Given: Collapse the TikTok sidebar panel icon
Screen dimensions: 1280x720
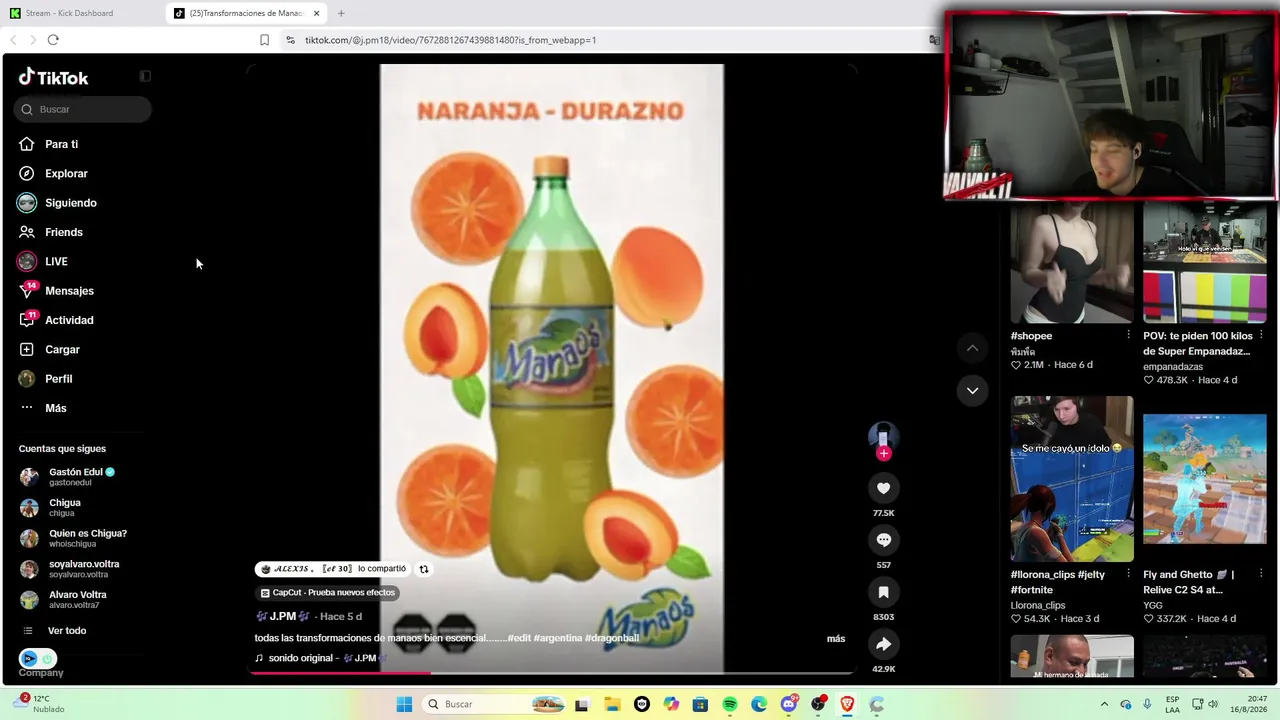Looking at the screenshot, I should point(145,76).
